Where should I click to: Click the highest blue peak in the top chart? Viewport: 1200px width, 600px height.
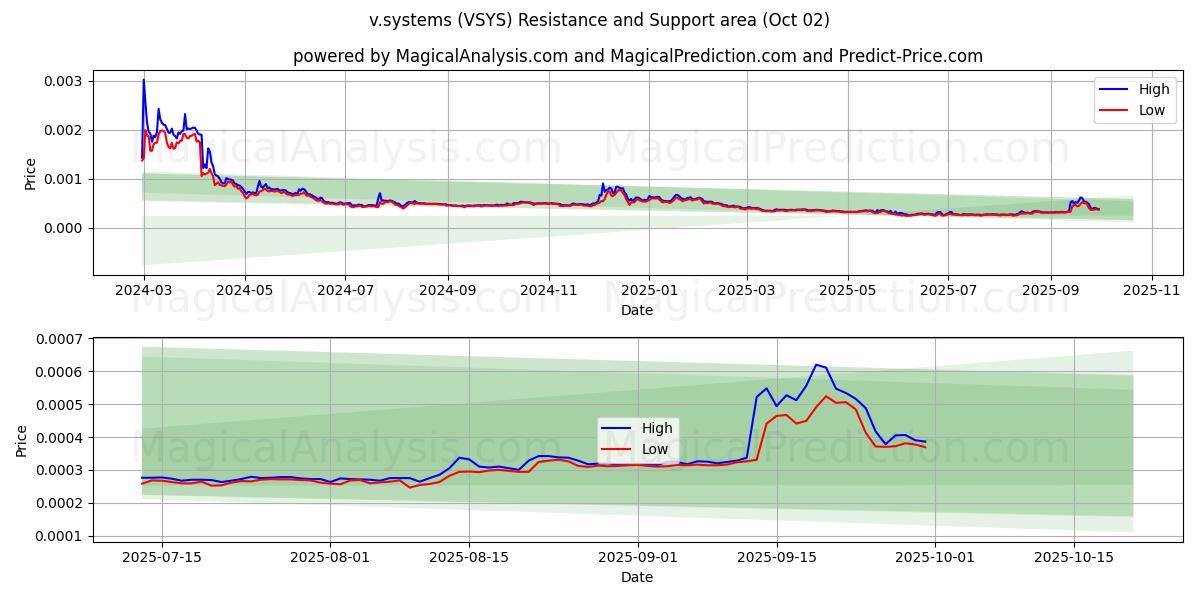click(x=143, y=80)
